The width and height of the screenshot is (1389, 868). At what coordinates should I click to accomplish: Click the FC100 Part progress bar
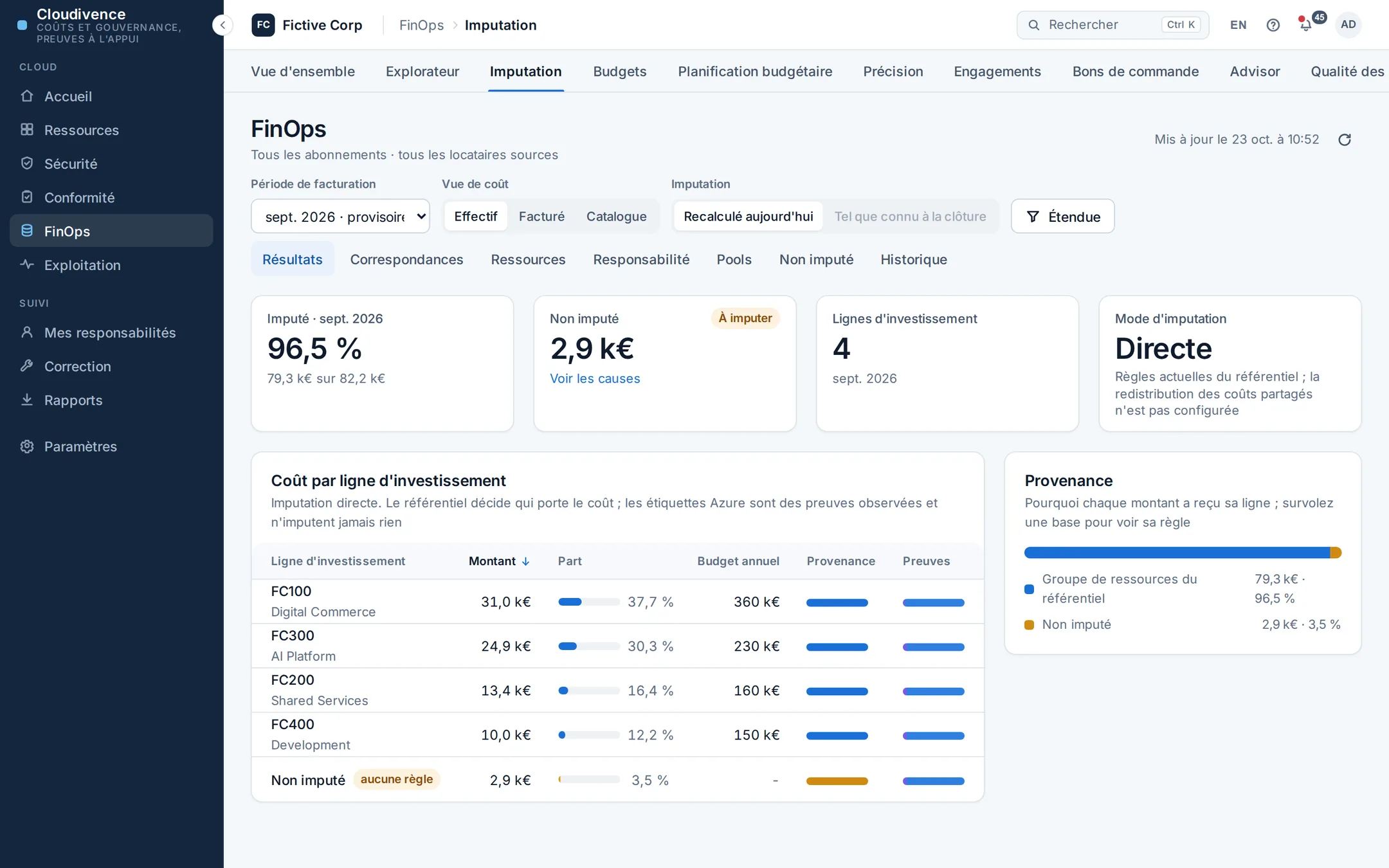(x=589, y=602)
